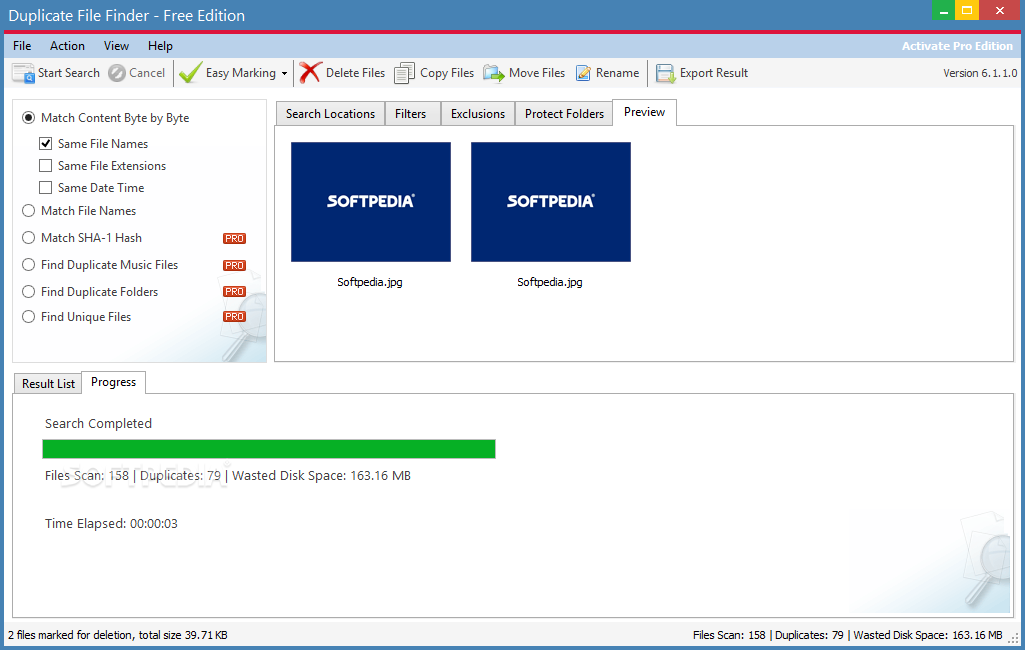This screenshot has height=650, width=1025.
Task: Choose Find Unique Files radio button
Action: (29, 316)
